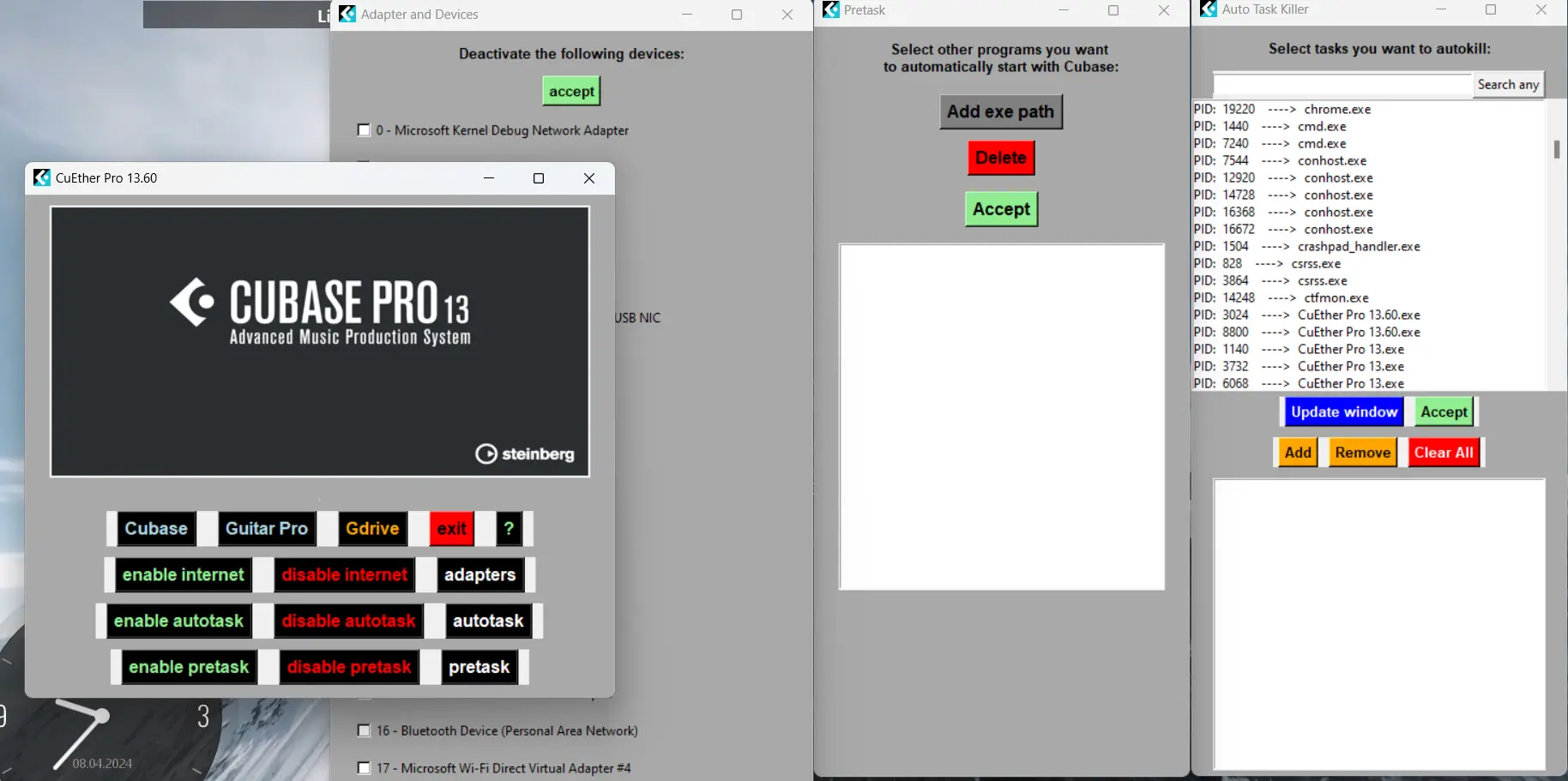Open Guitar Pro button

click(x=267, y=528)
